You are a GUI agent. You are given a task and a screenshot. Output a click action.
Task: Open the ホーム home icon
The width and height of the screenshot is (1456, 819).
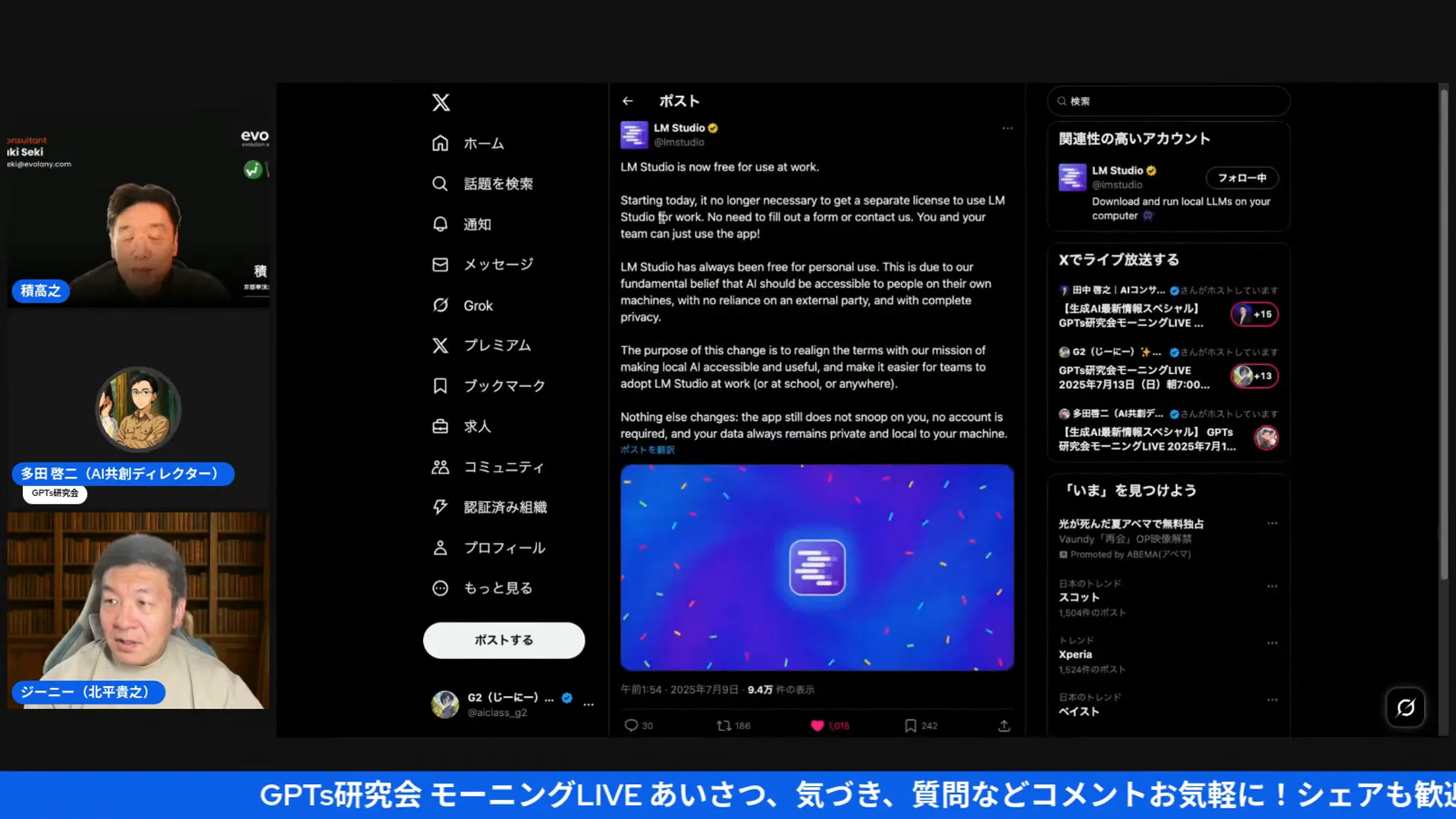[440, 143]
